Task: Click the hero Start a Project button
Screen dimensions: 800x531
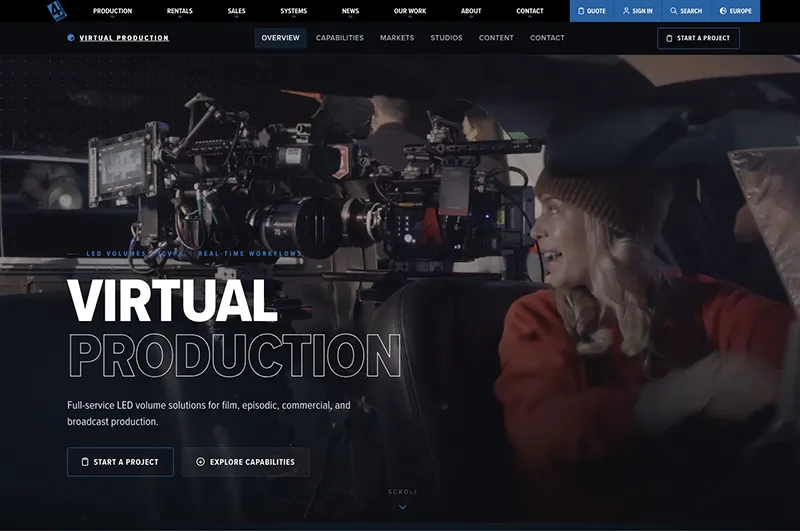Action: (120, 462)
